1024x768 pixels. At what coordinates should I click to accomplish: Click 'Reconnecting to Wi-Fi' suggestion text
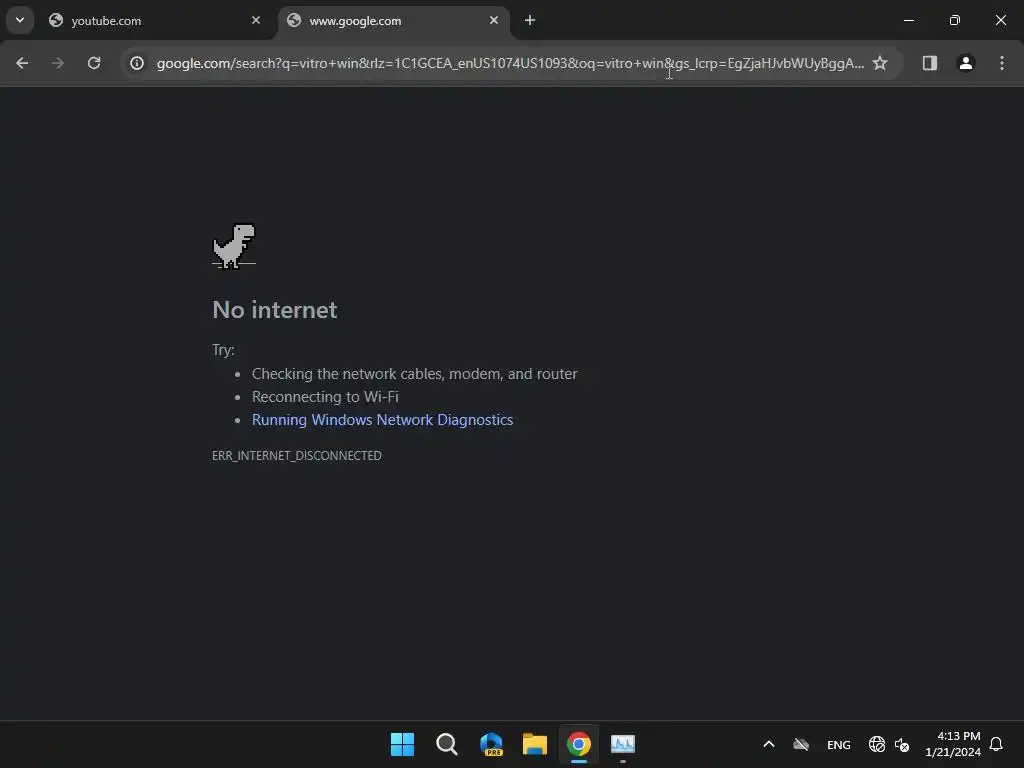[325, 397]
